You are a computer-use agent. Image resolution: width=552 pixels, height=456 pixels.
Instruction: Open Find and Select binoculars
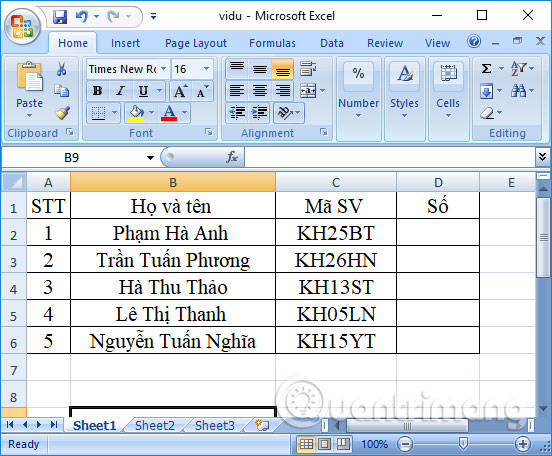point(519,91)
